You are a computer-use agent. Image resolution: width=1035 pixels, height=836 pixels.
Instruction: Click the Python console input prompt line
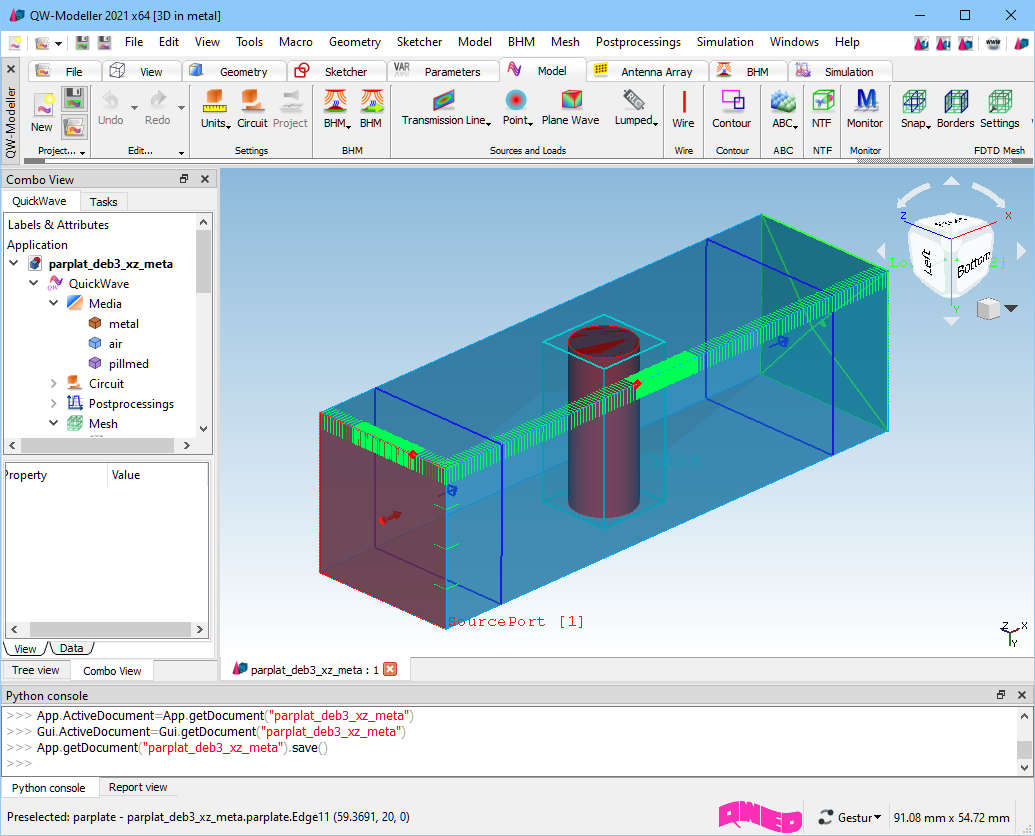coord(508,763)
